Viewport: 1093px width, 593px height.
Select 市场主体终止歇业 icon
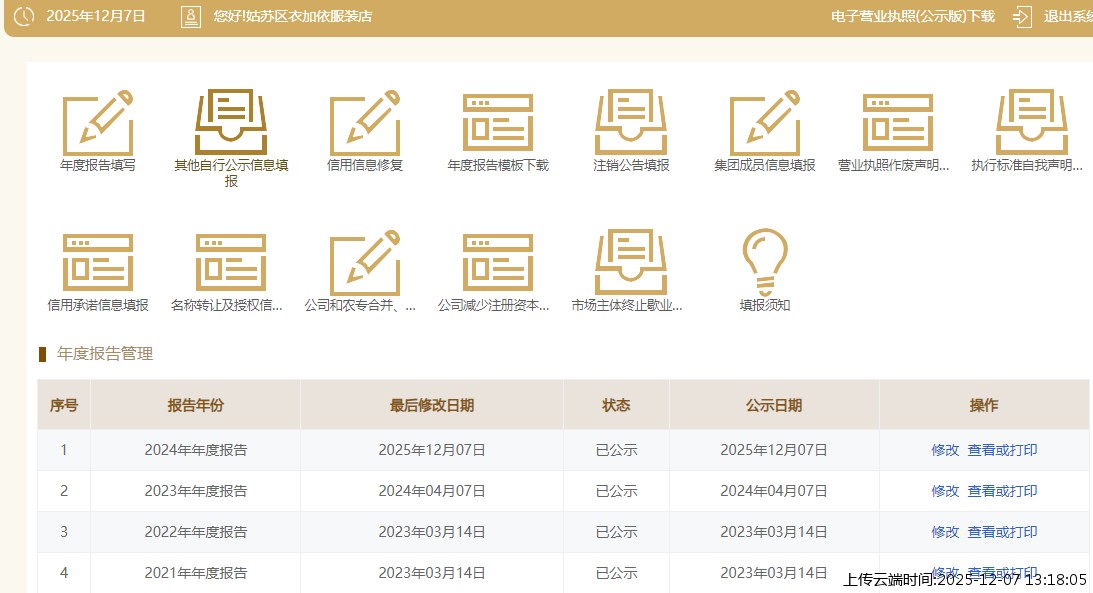[x=631, y=264]
